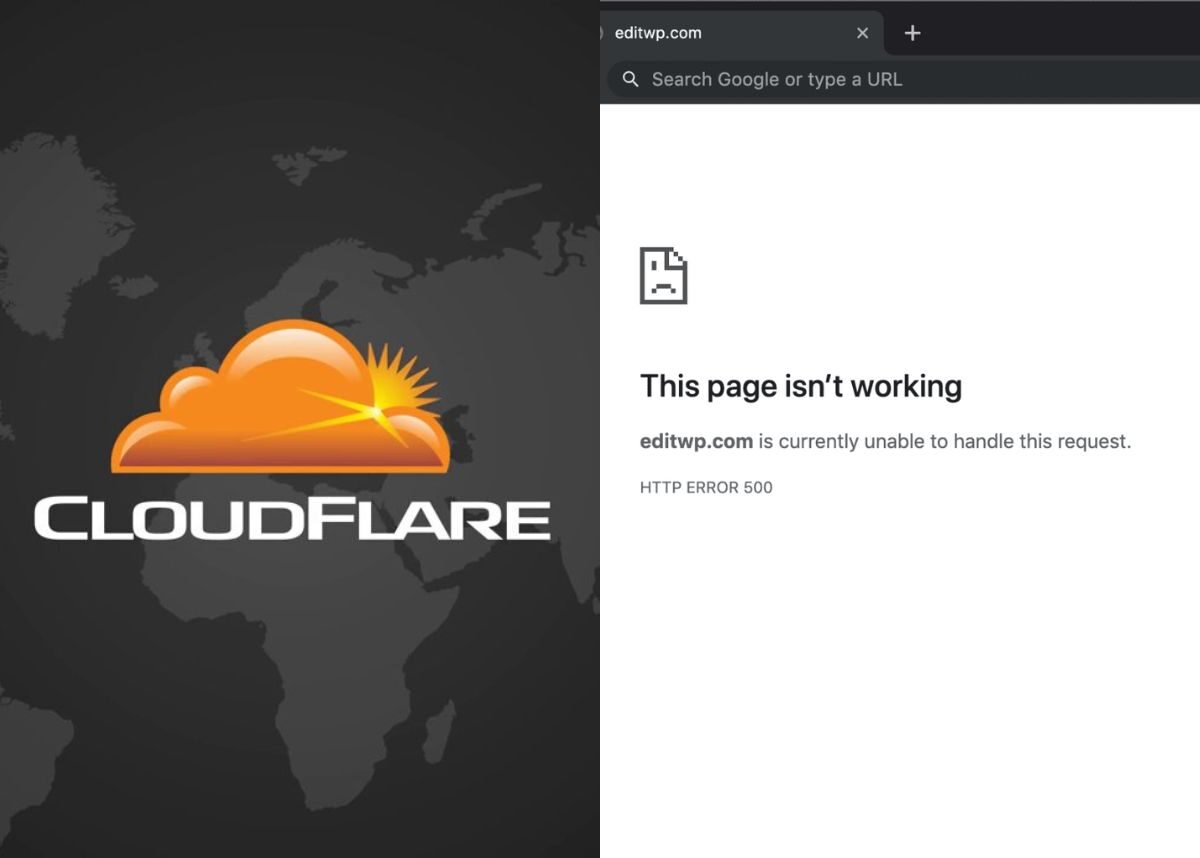
Task: Select the HTTP ERROR 500 text
Action: tap(706, 488)
